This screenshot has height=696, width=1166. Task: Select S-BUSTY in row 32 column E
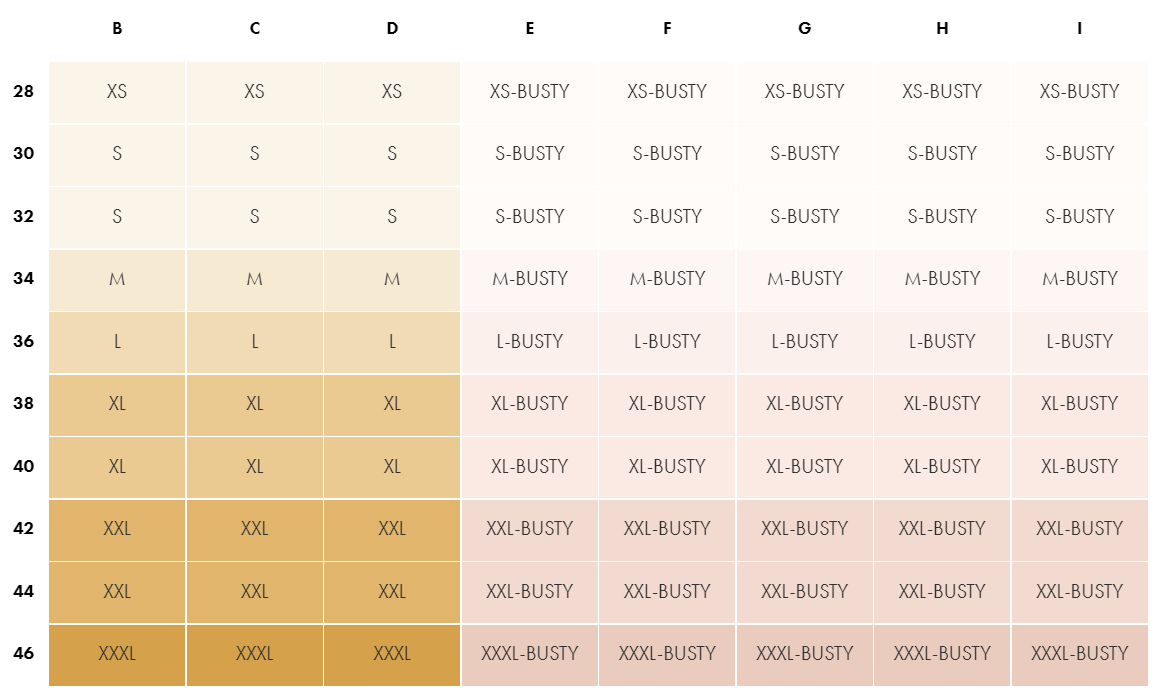tap(529, 217)
